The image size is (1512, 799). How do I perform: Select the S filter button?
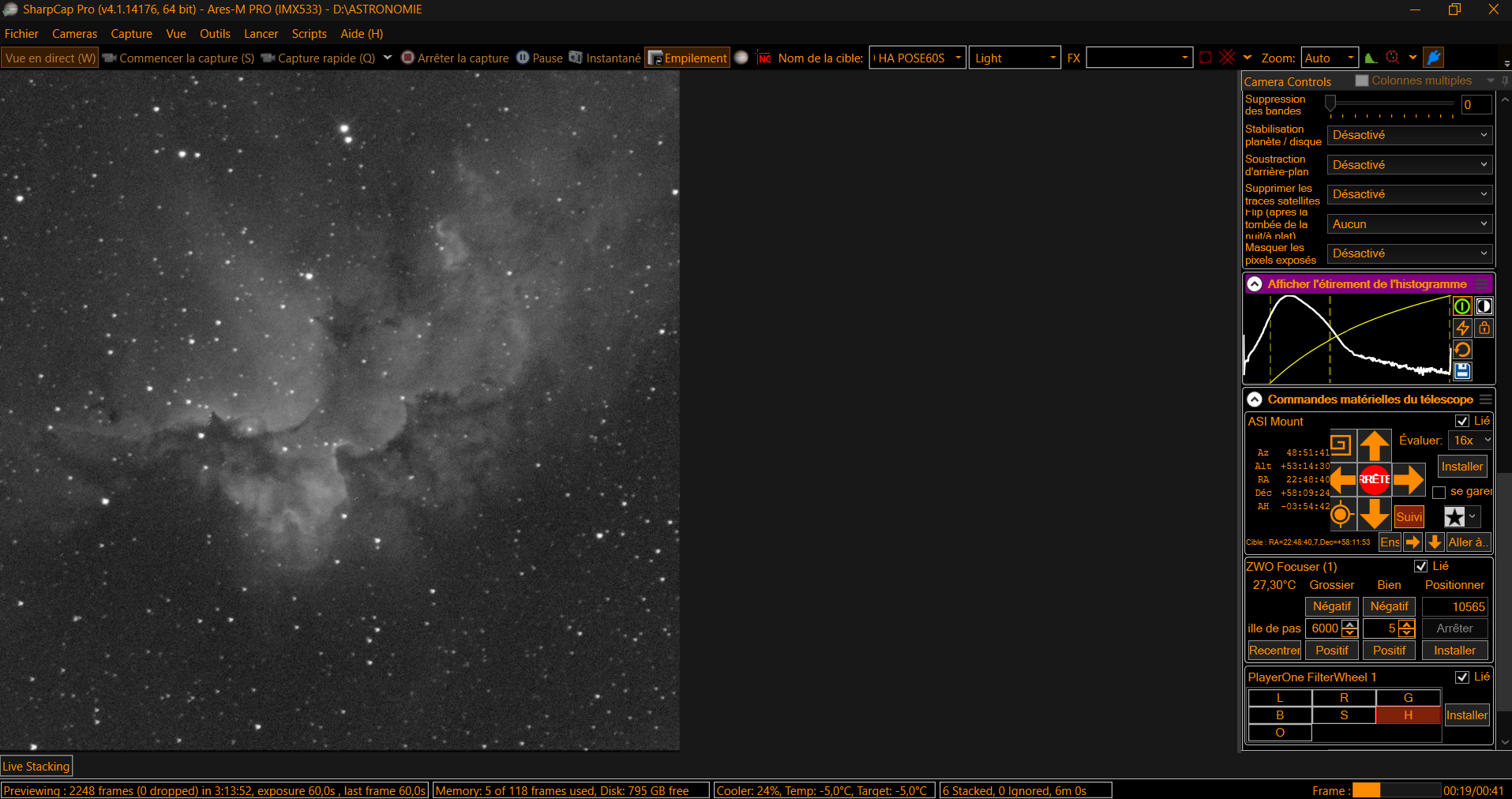click(1344, 715)
